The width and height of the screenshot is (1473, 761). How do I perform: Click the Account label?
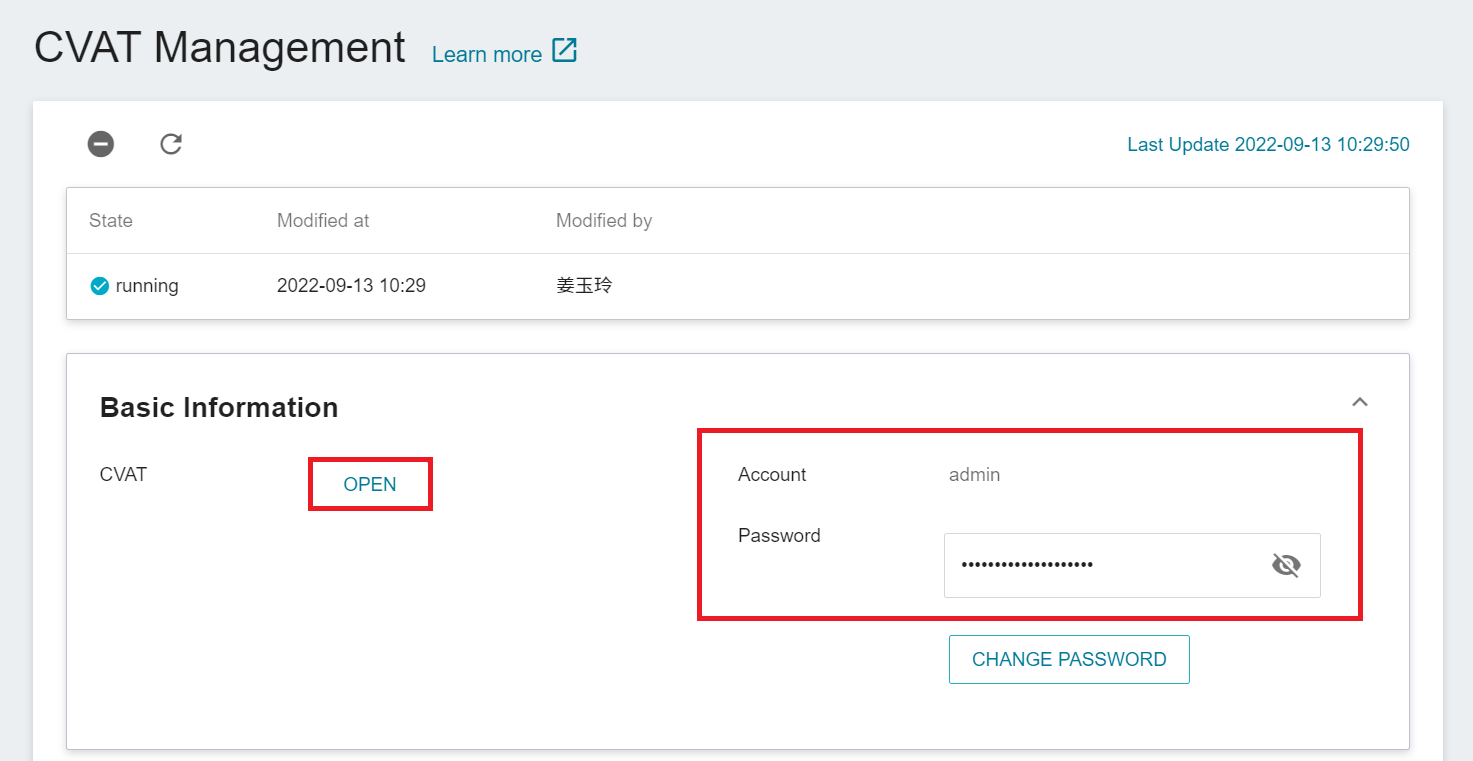pyautogui.click(x=772, y=474)
